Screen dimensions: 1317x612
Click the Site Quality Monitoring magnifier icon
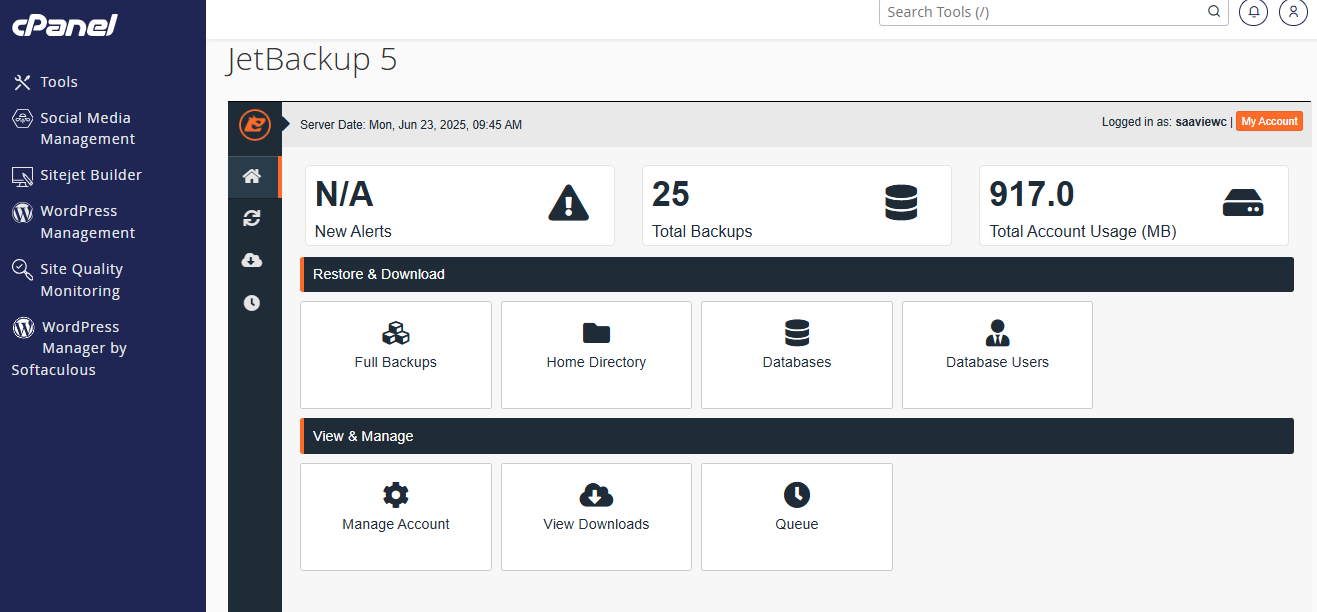22,270
